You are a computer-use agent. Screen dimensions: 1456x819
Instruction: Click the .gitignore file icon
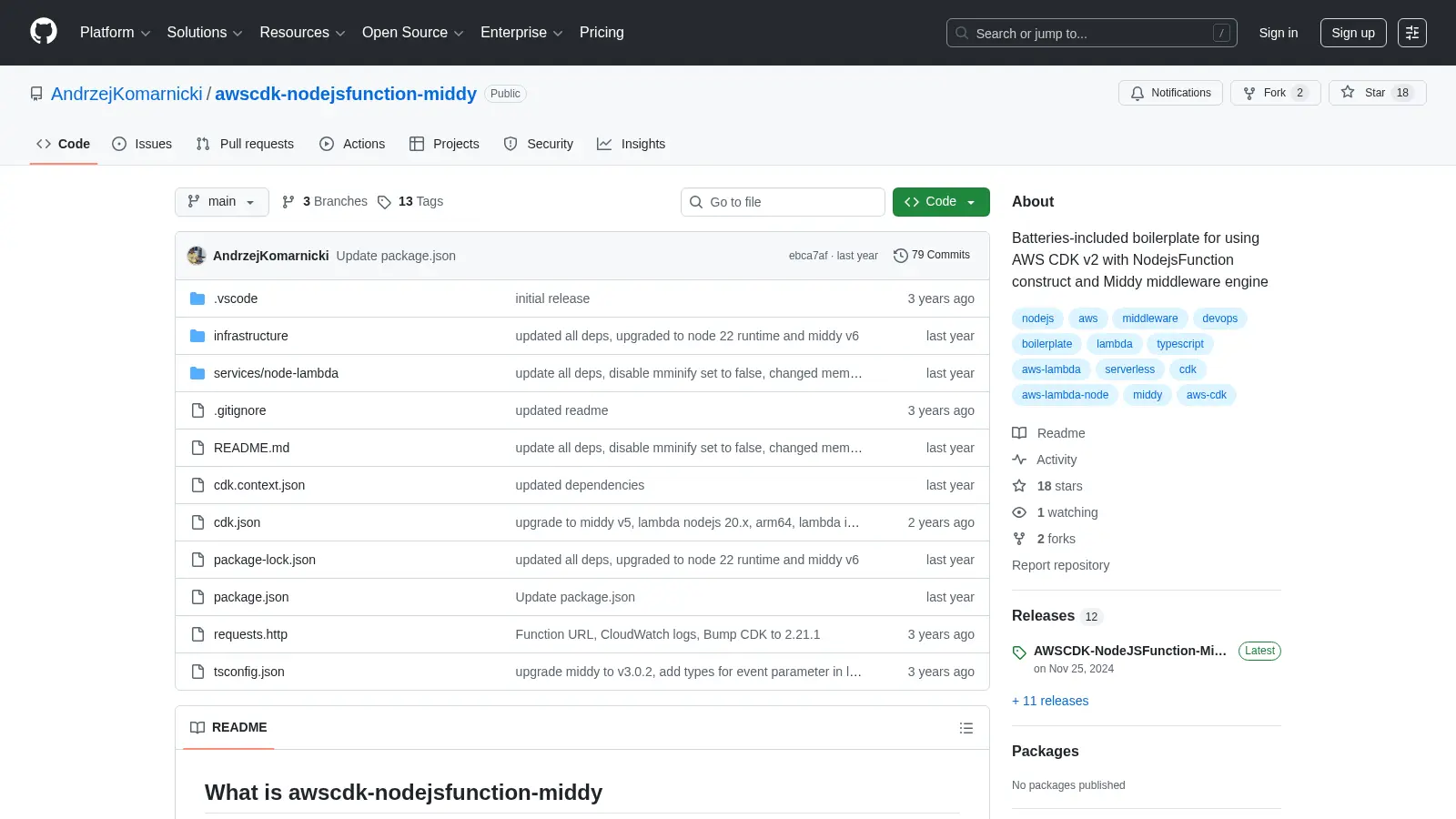click(197, 410)
